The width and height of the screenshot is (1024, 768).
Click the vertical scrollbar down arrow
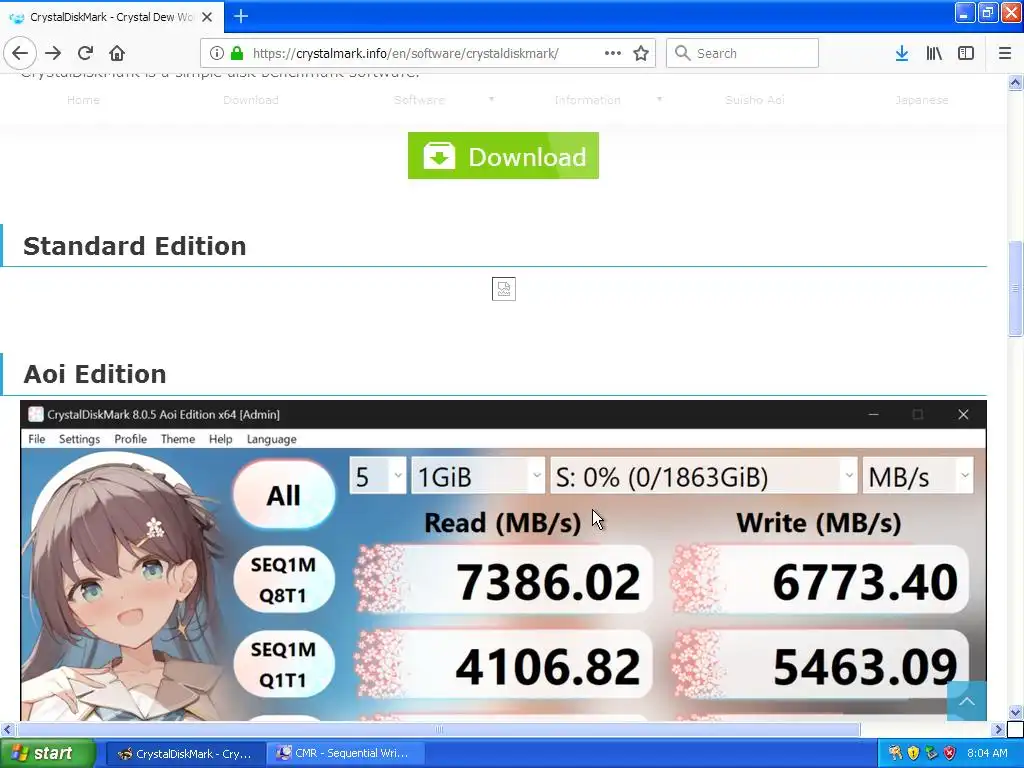pos(1015,713)
